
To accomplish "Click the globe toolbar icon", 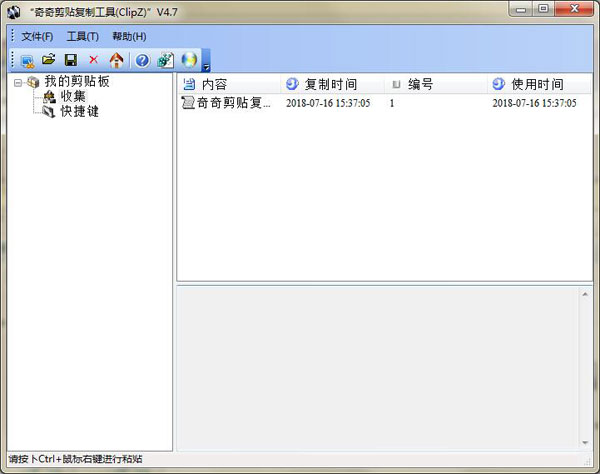I will pyautogui.click(x=189, y=60).
